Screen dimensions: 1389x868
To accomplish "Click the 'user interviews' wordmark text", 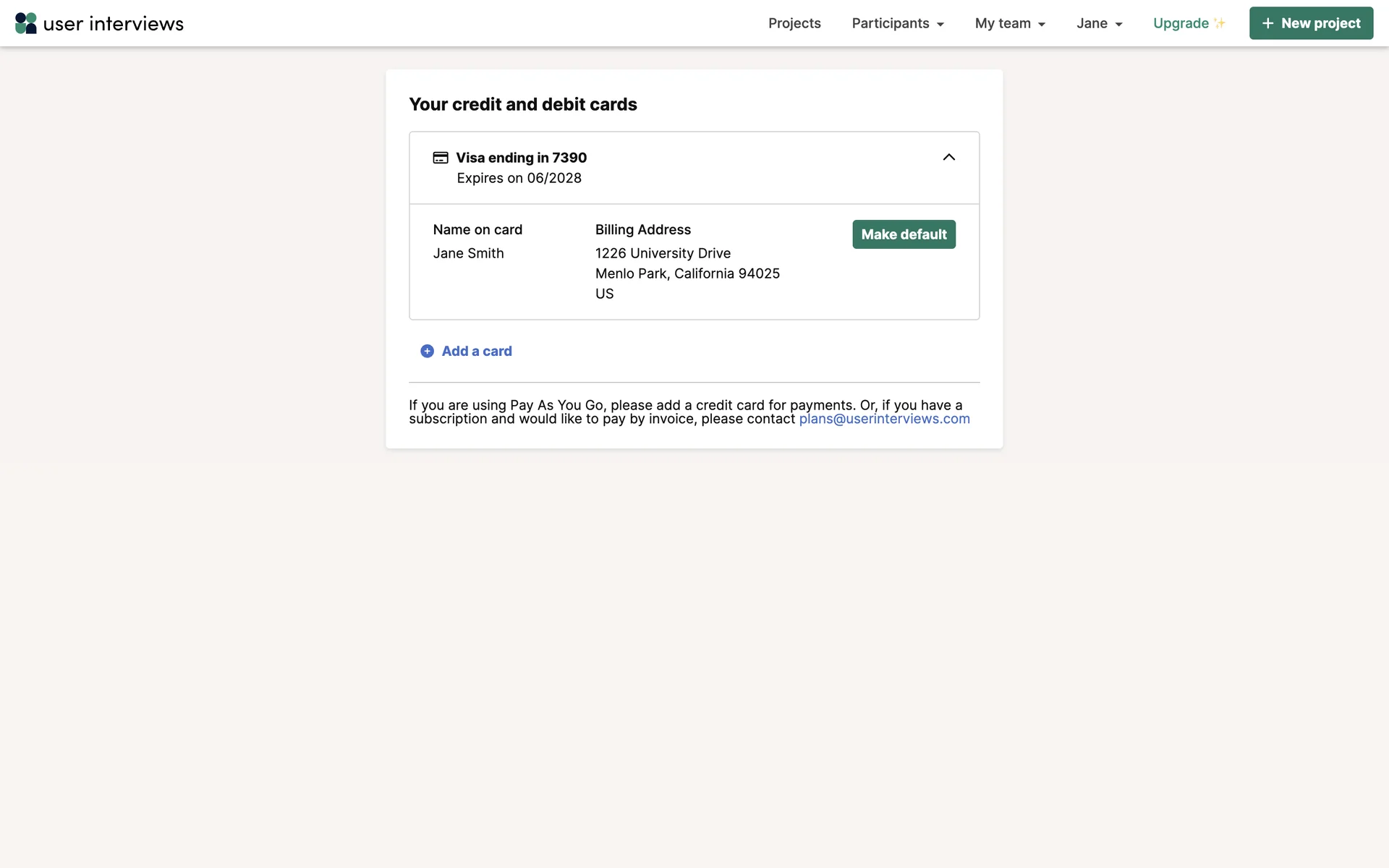I will [x=114, y=23].
